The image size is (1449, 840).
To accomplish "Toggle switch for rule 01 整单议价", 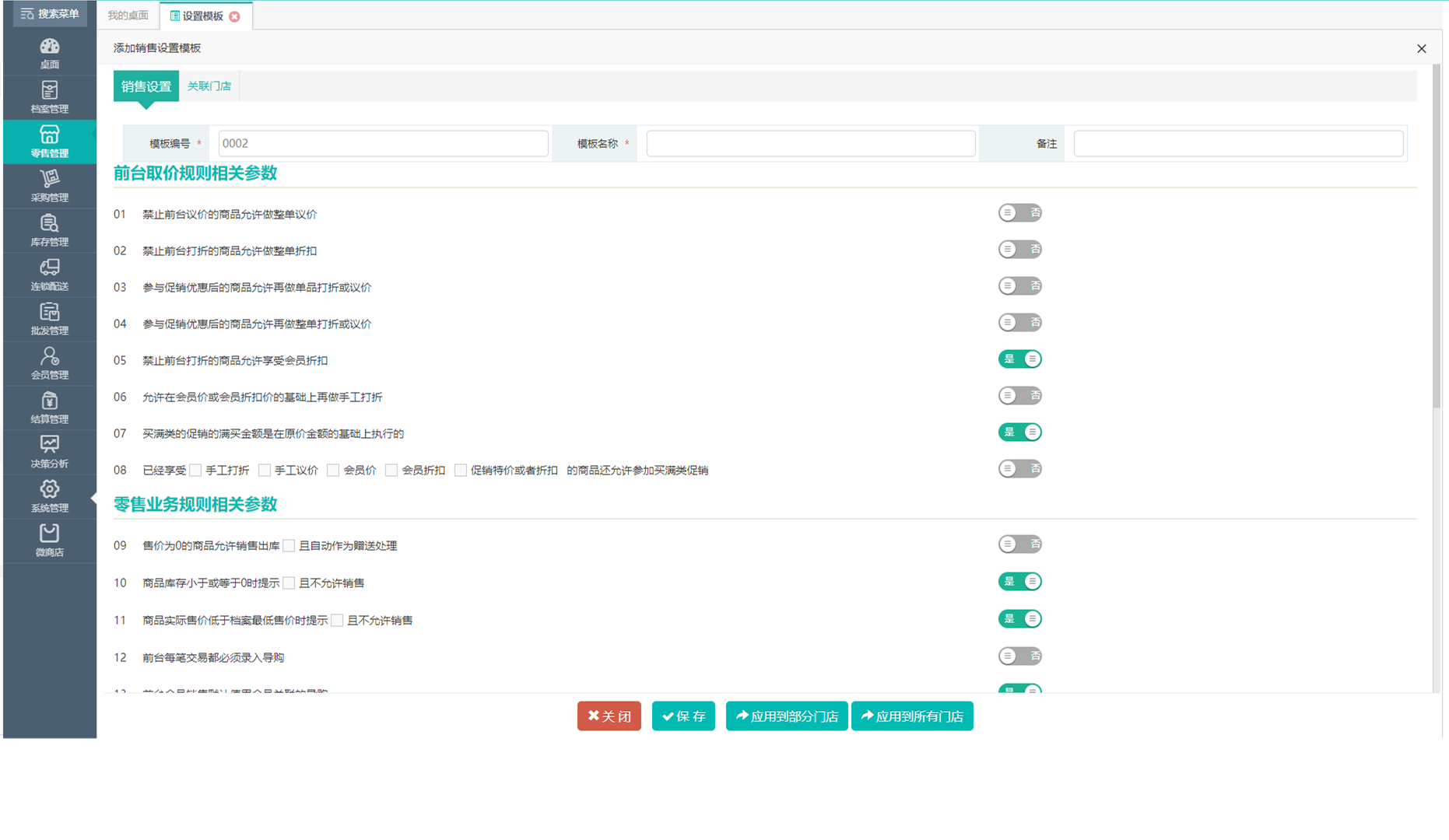I will coord(1019,212).
